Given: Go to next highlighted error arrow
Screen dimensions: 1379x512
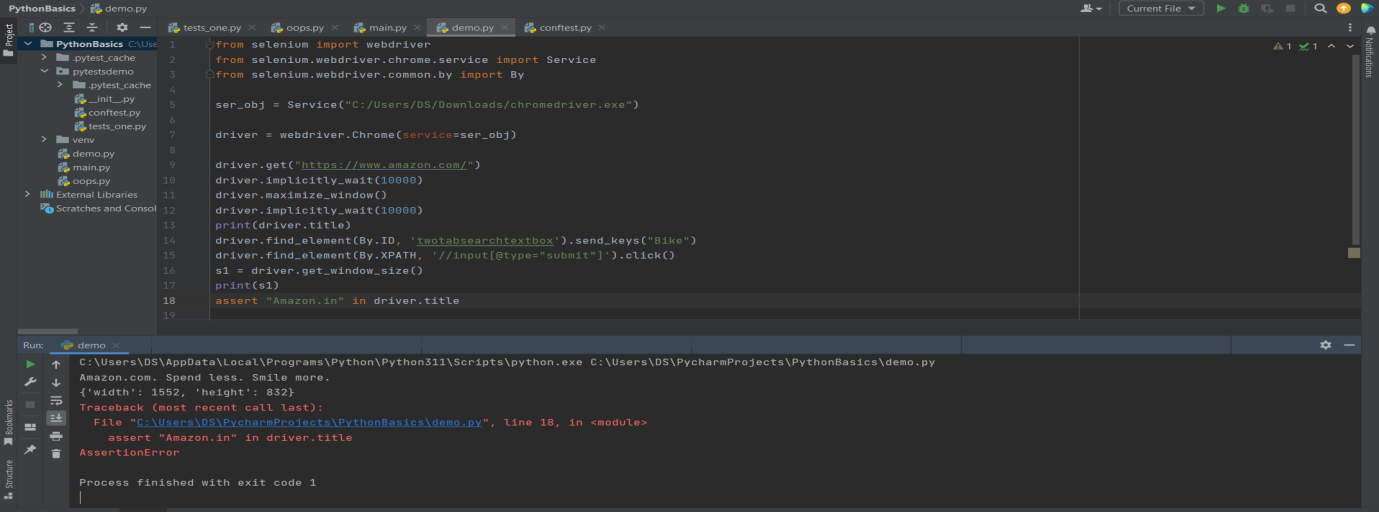Looking at the screenshot, I should [1350, 46].
